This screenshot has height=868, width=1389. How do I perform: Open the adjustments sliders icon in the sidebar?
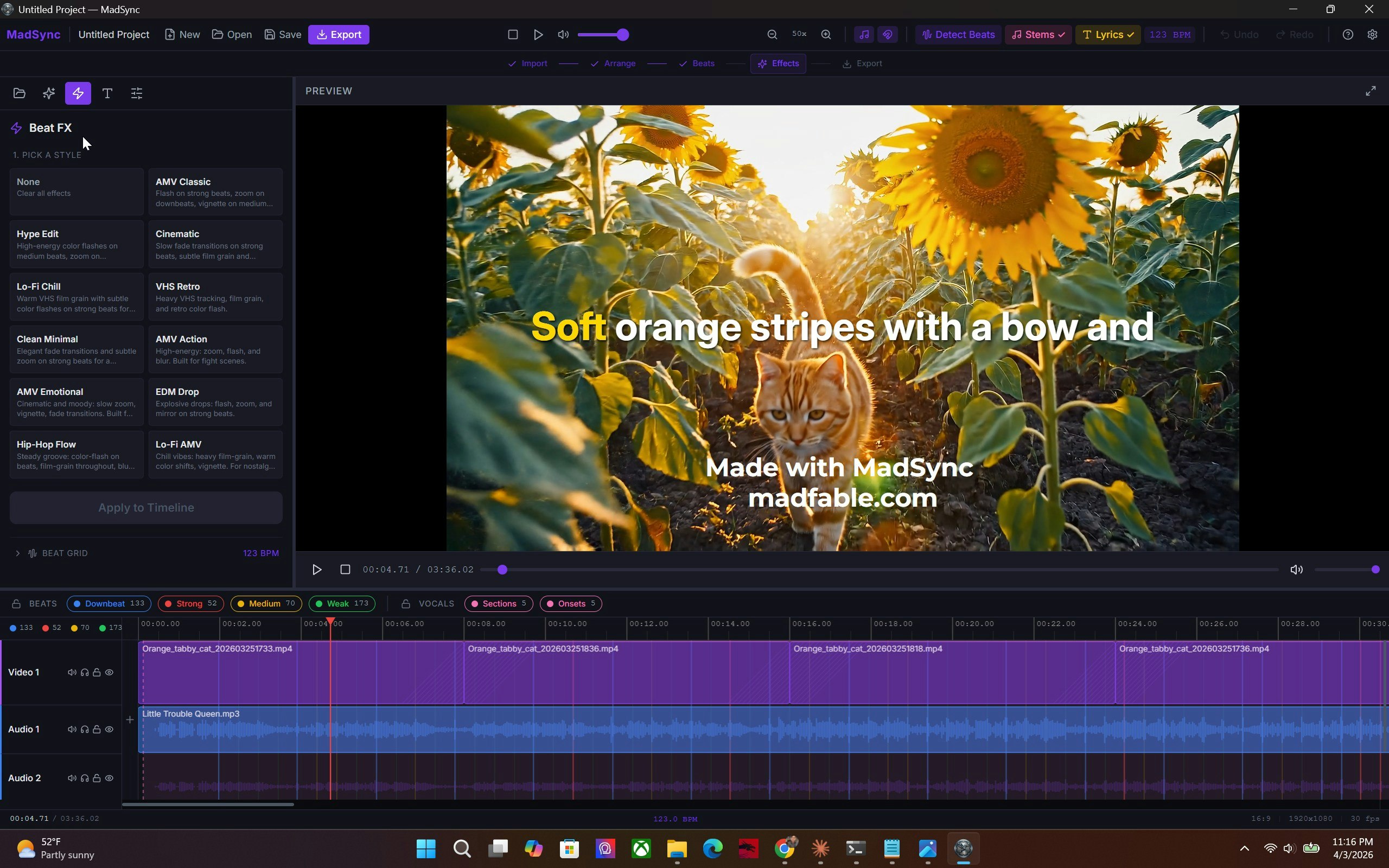point(136,93)
